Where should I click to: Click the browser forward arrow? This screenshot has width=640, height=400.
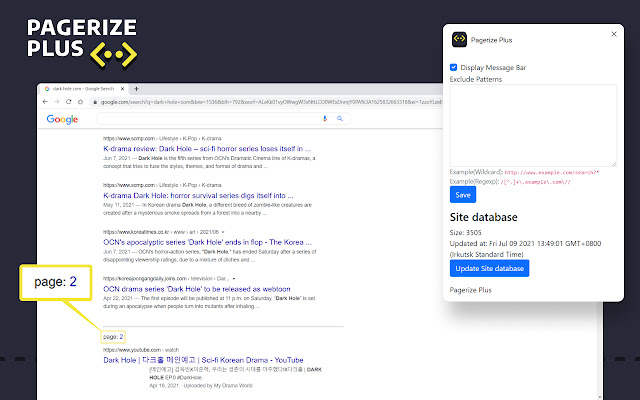59,101
